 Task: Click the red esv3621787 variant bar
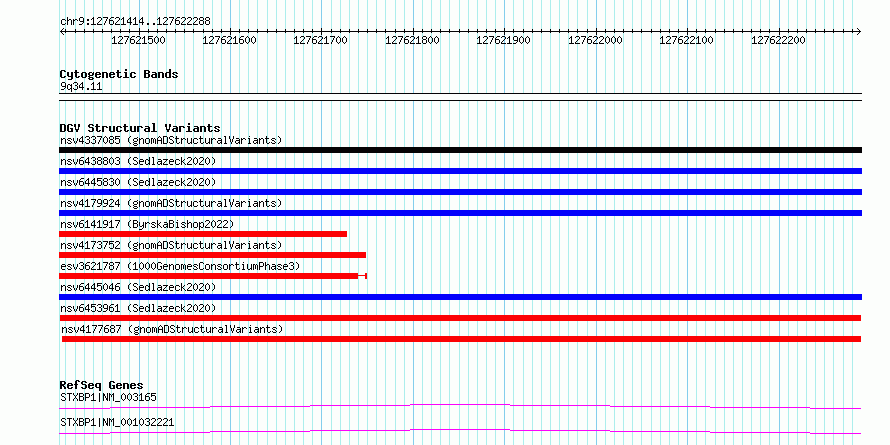coord(213,276)
